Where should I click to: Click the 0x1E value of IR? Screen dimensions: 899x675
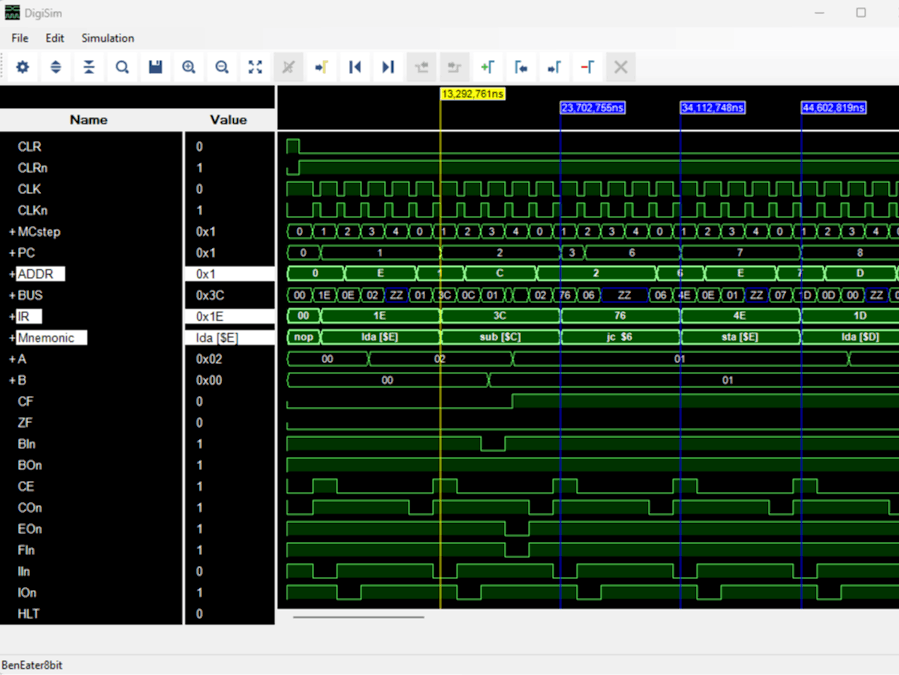[x=210, y=317]
